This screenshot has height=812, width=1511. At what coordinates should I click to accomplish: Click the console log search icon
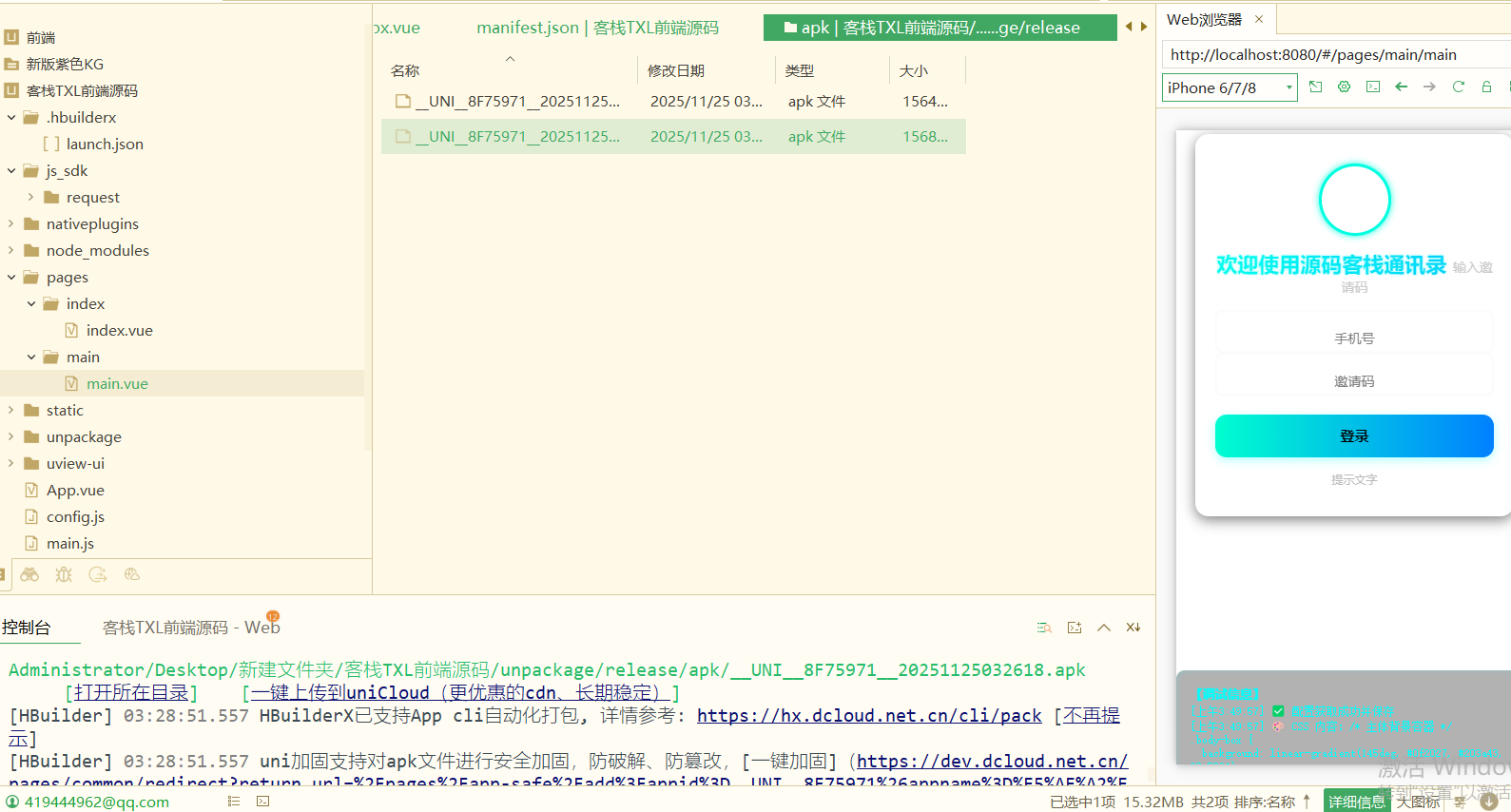tap(1044, 628)
